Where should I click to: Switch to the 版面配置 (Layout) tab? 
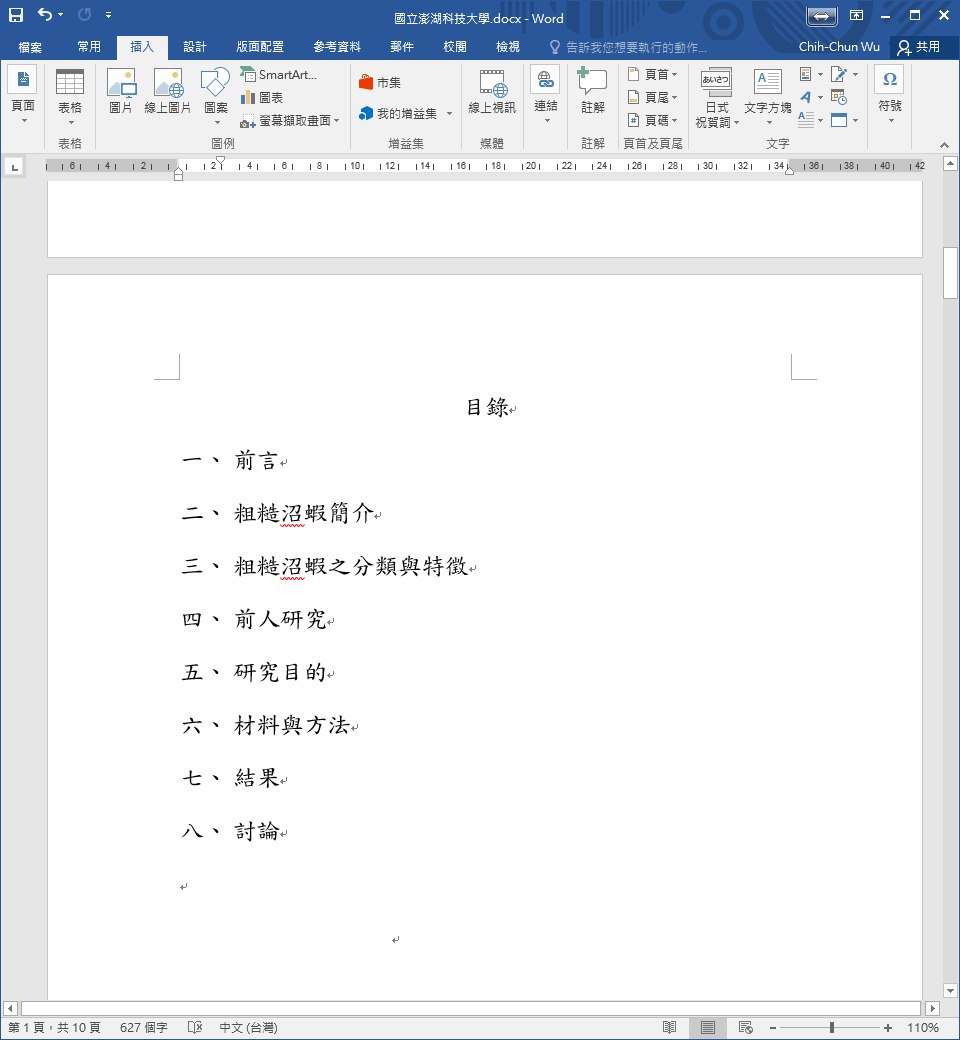point(259,46)
